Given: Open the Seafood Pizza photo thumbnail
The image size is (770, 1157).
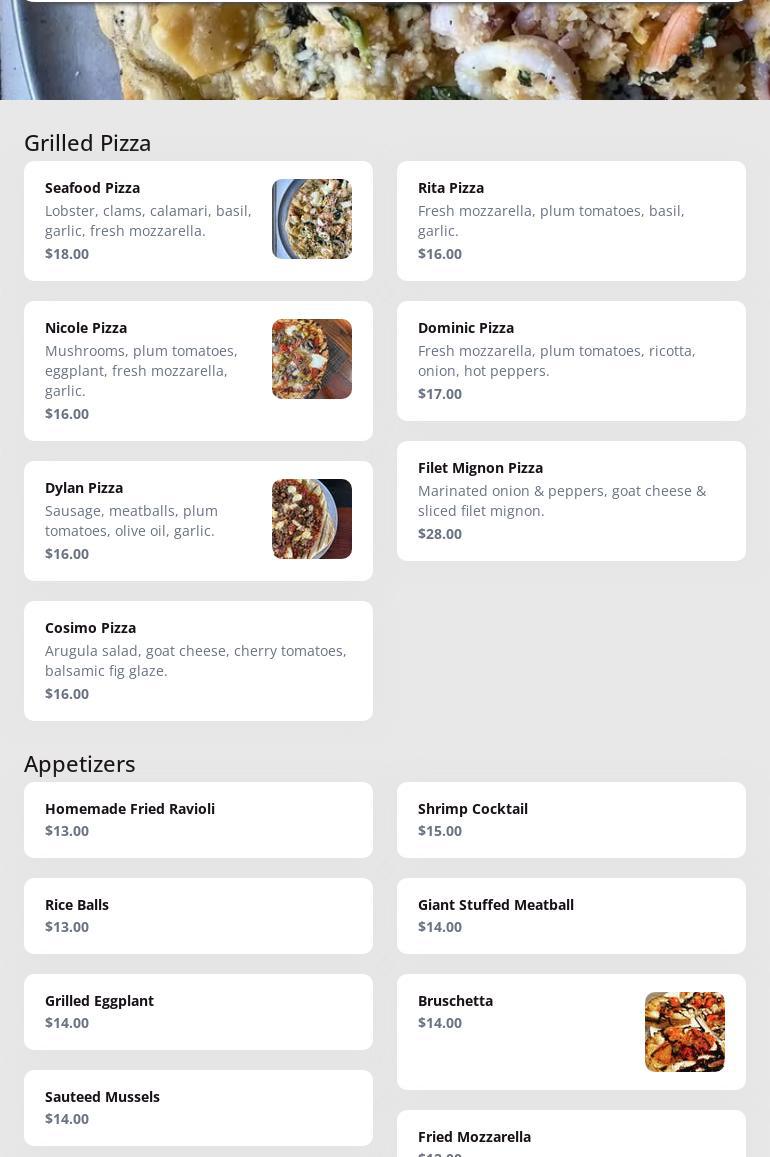Looking at the screenshot, I should (311, 219).
